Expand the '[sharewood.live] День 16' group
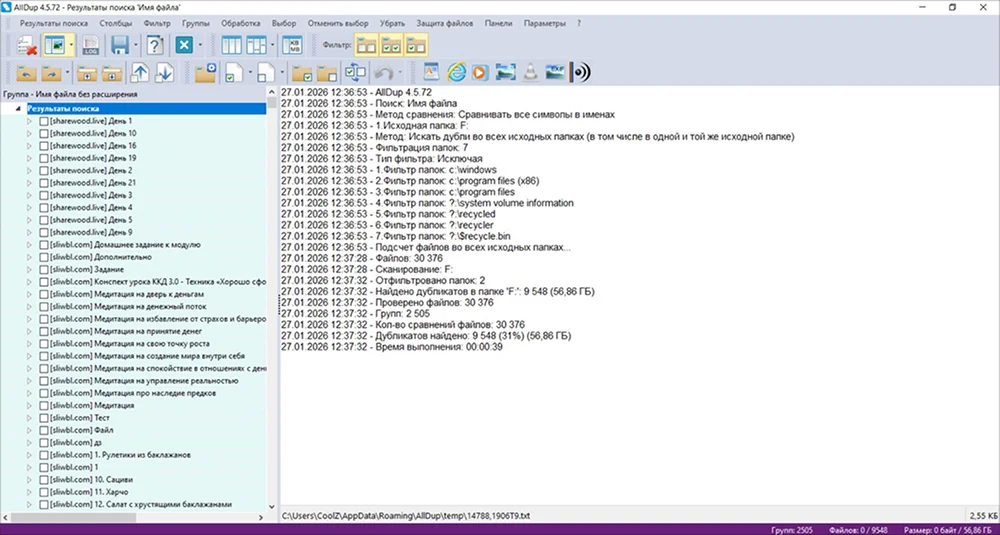 pyautogui.click(x=30, y=145)
